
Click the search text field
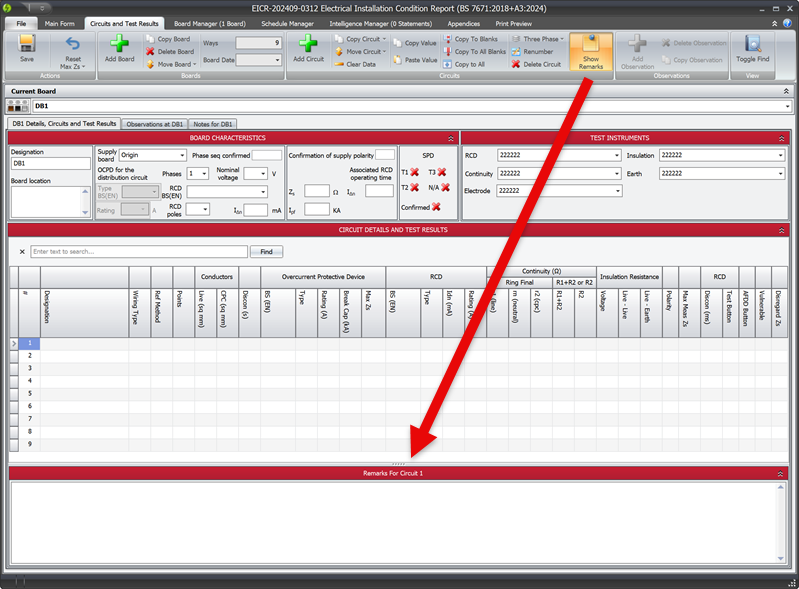point(139,252)
